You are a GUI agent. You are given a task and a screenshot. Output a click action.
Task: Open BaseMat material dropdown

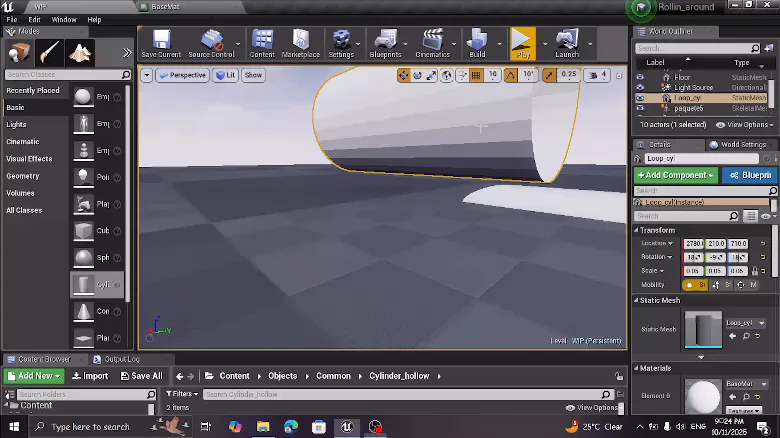[x=746, y=384]
